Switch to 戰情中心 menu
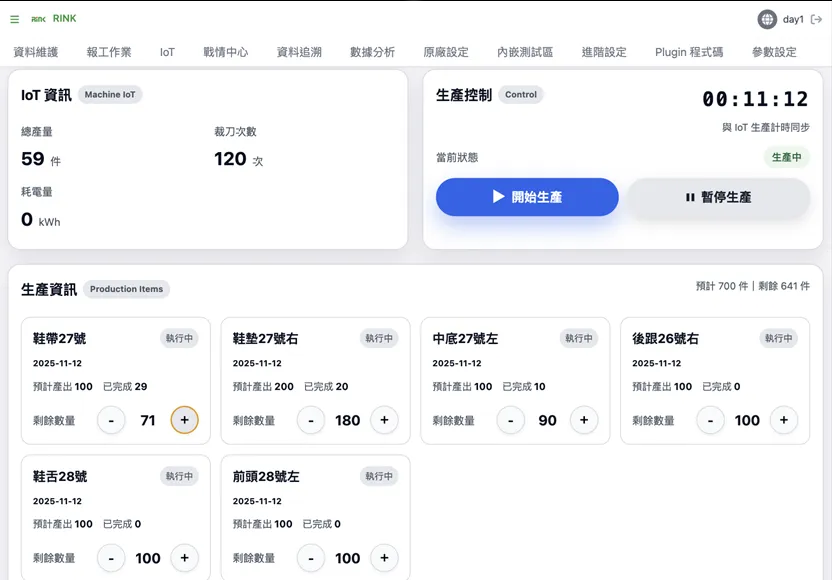 [225, 52]
